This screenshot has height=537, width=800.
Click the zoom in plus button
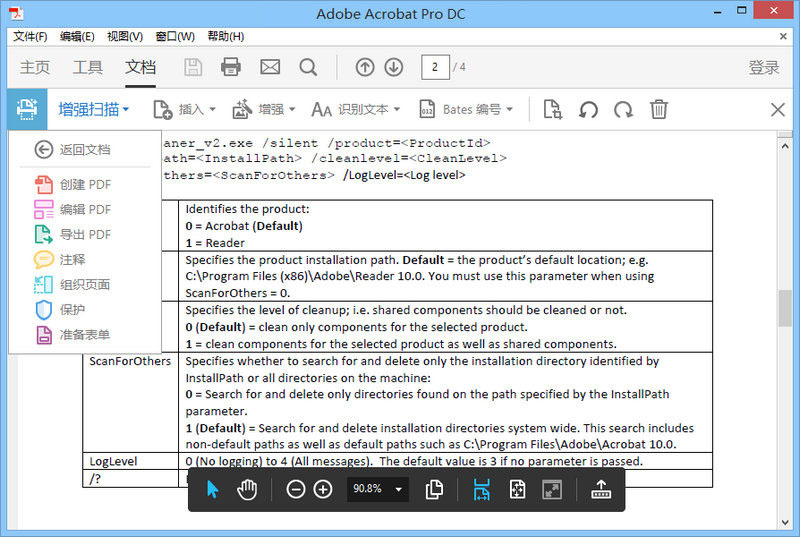(x=323, y=489)
